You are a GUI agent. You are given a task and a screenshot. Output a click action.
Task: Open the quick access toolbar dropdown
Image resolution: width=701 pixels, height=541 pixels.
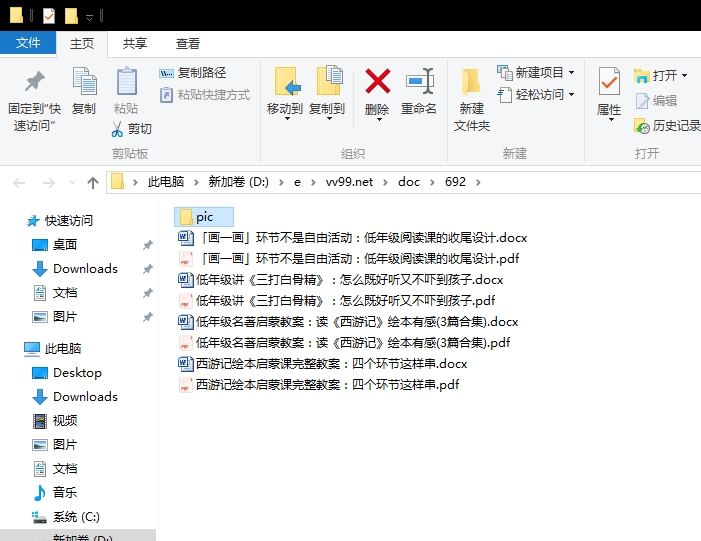[89, 17]
